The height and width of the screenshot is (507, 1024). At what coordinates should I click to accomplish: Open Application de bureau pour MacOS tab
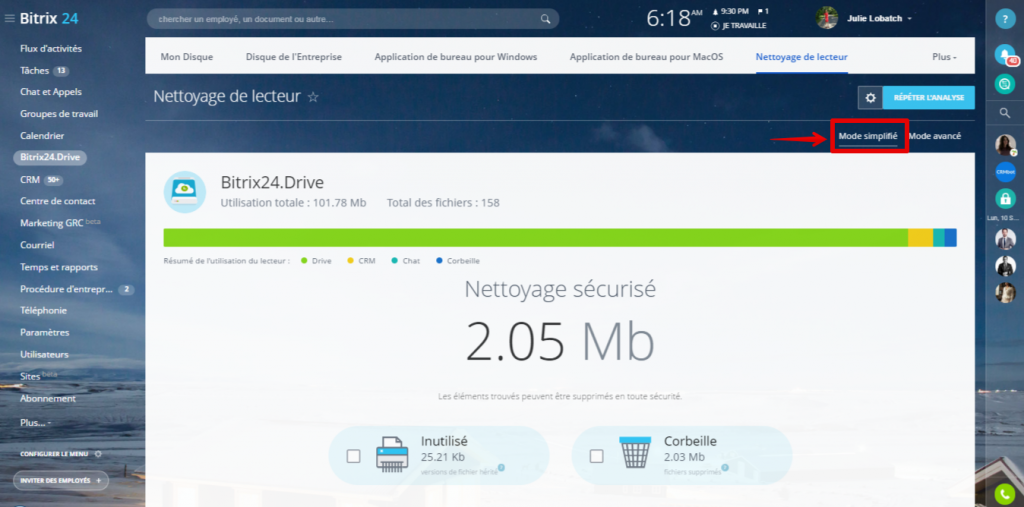tap(647, 57)
